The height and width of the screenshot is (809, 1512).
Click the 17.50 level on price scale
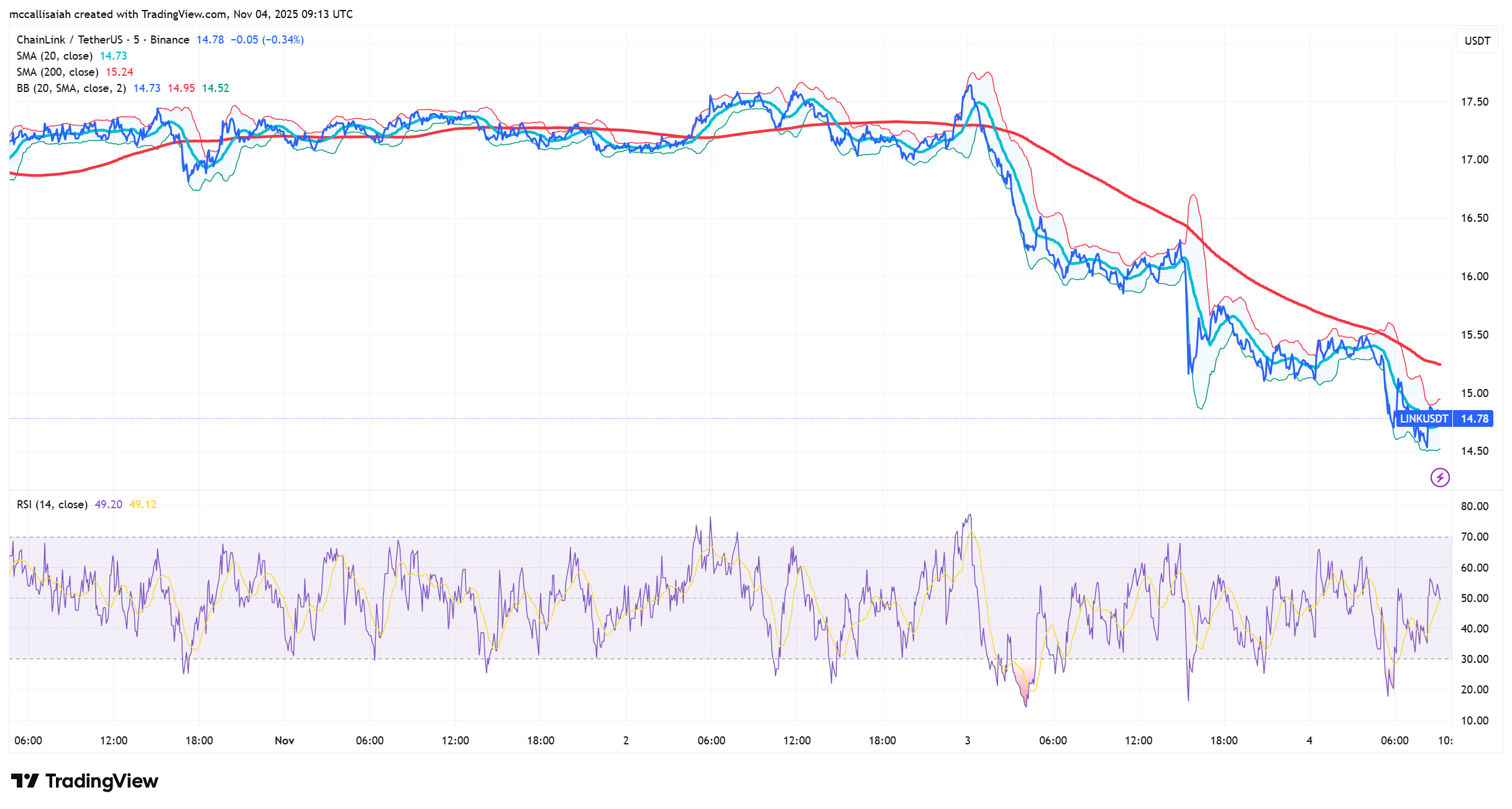click(1474, 102)
